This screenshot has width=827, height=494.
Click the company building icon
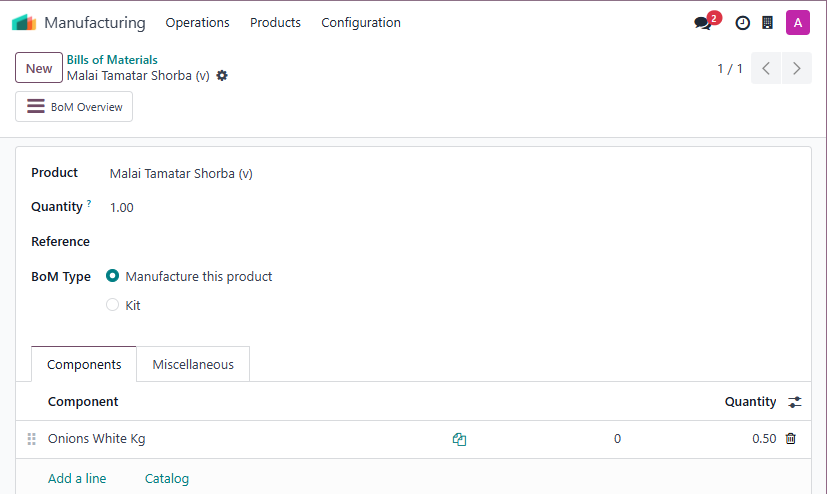767,23
